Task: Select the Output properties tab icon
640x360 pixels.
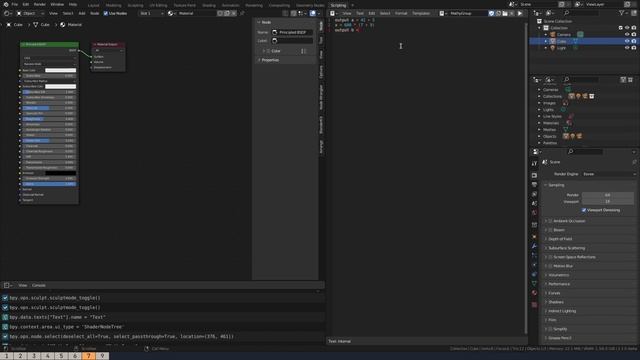Action: [534, 185]
